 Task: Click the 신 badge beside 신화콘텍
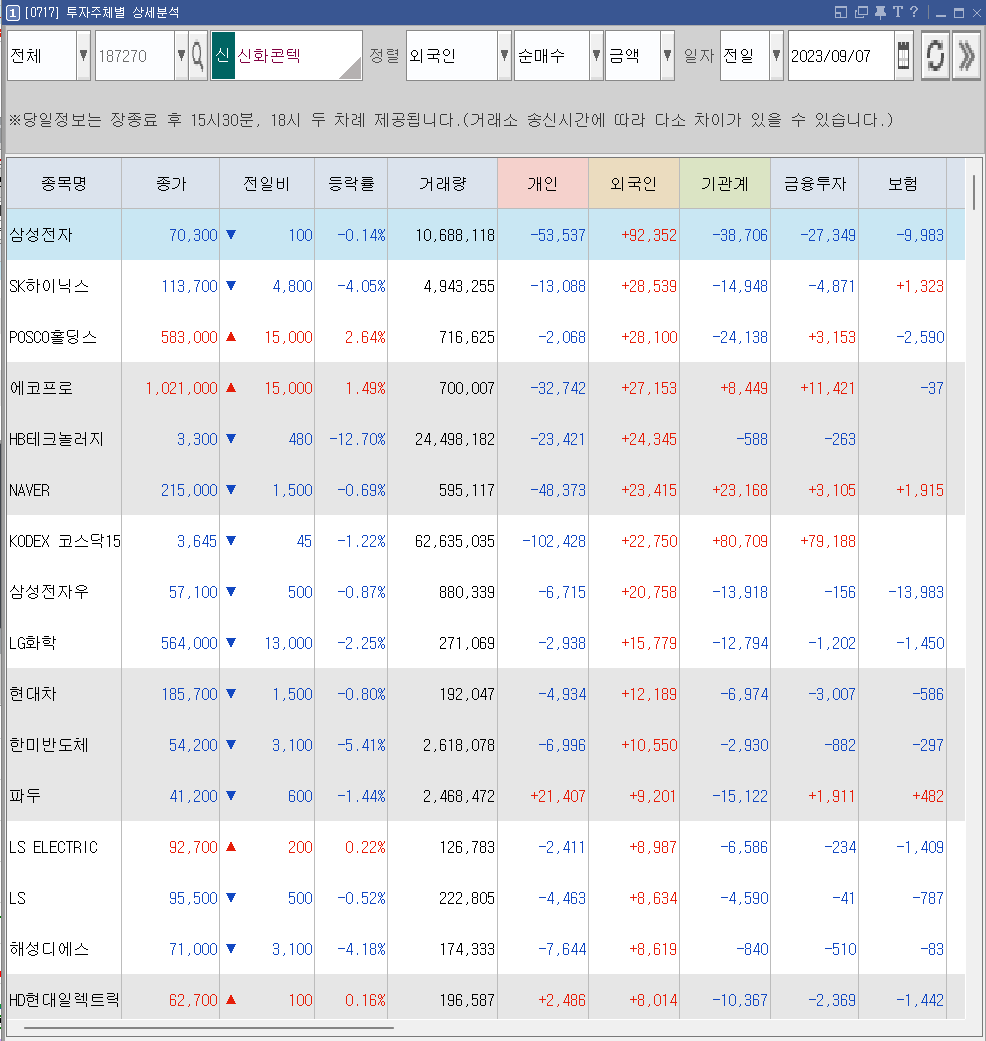tap(223, 55)
